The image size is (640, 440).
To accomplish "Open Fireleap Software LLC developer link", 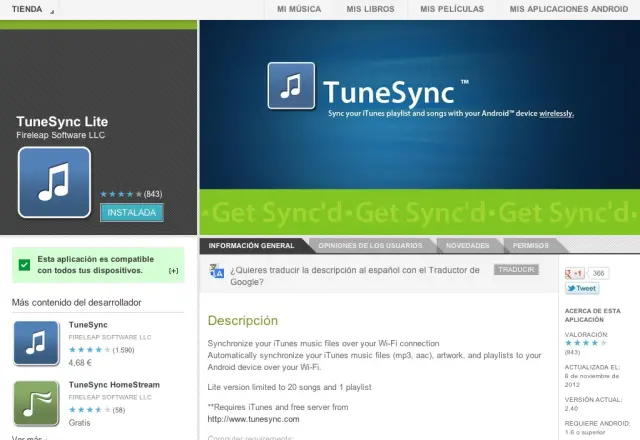I will [60, 135].
